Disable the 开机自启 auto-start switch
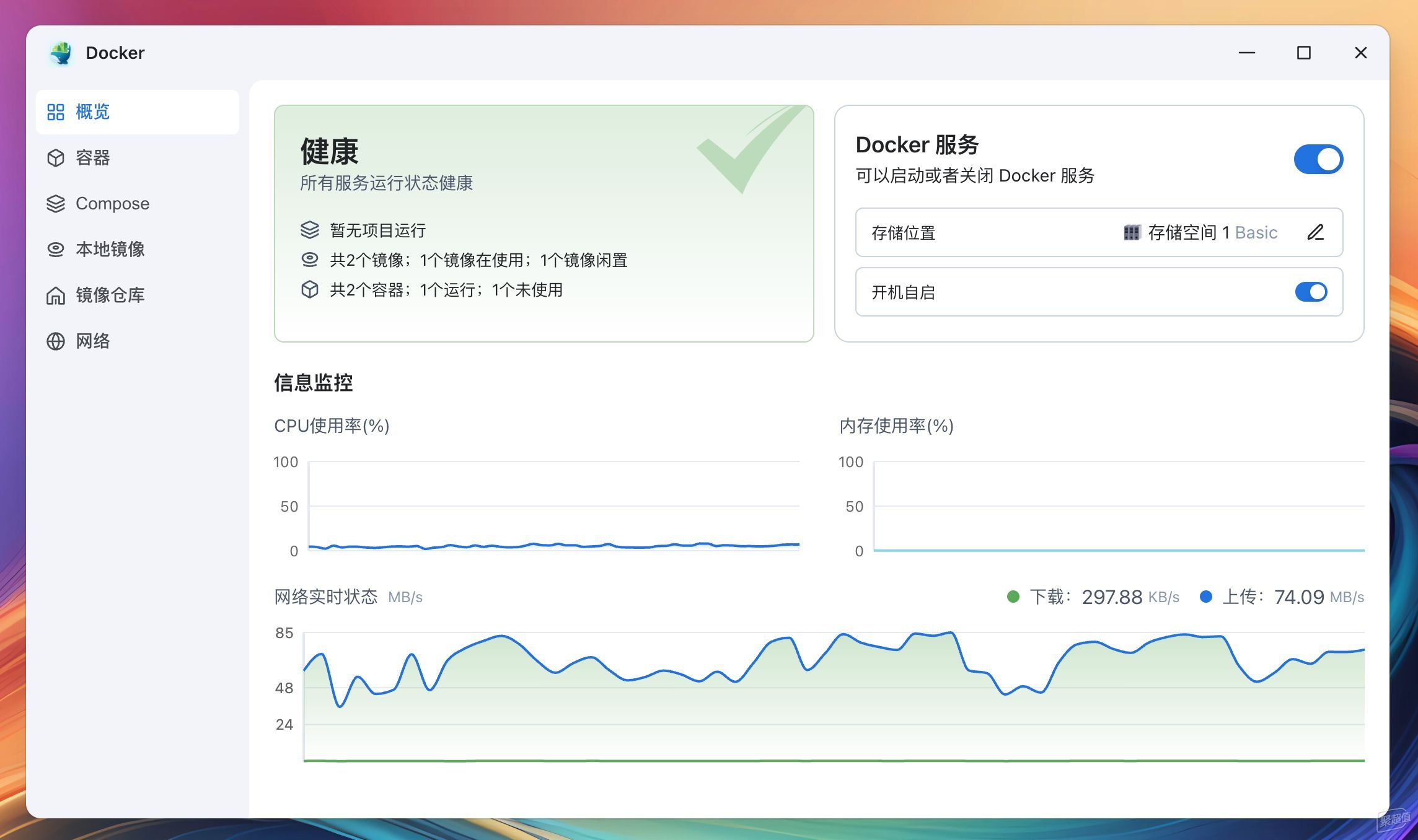The image size is (1418, 840). click(x=1311, y=292)
